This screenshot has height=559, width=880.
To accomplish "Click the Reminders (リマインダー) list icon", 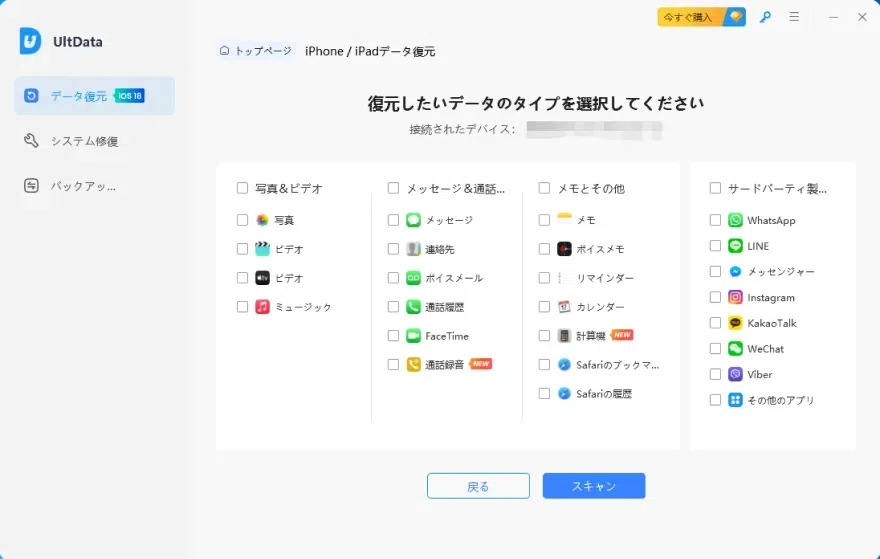I will coord(564,278).
